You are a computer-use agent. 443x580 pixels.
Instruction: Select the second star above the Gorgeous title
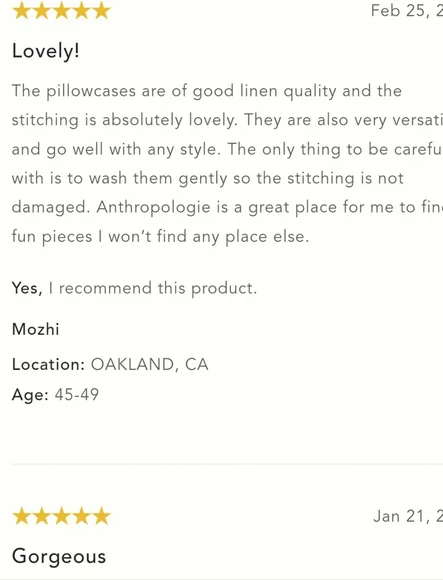(x=41, y=516)
